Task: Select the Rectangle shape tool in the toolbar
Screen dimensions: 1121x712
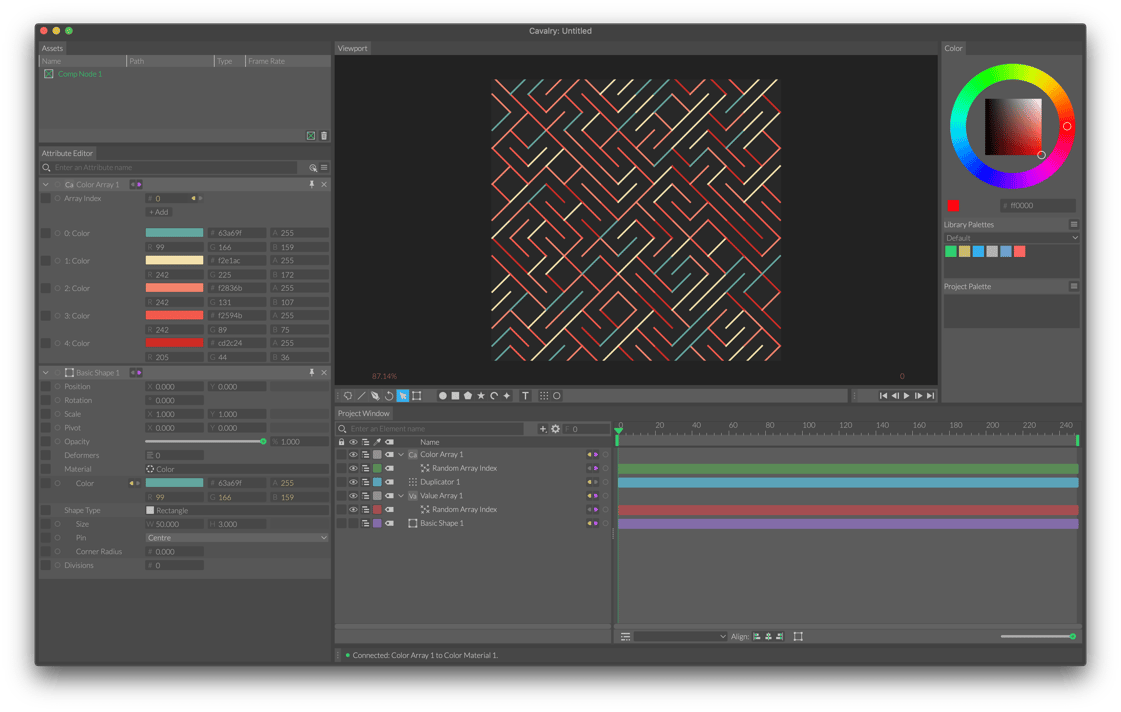Action: coord(456,395)
